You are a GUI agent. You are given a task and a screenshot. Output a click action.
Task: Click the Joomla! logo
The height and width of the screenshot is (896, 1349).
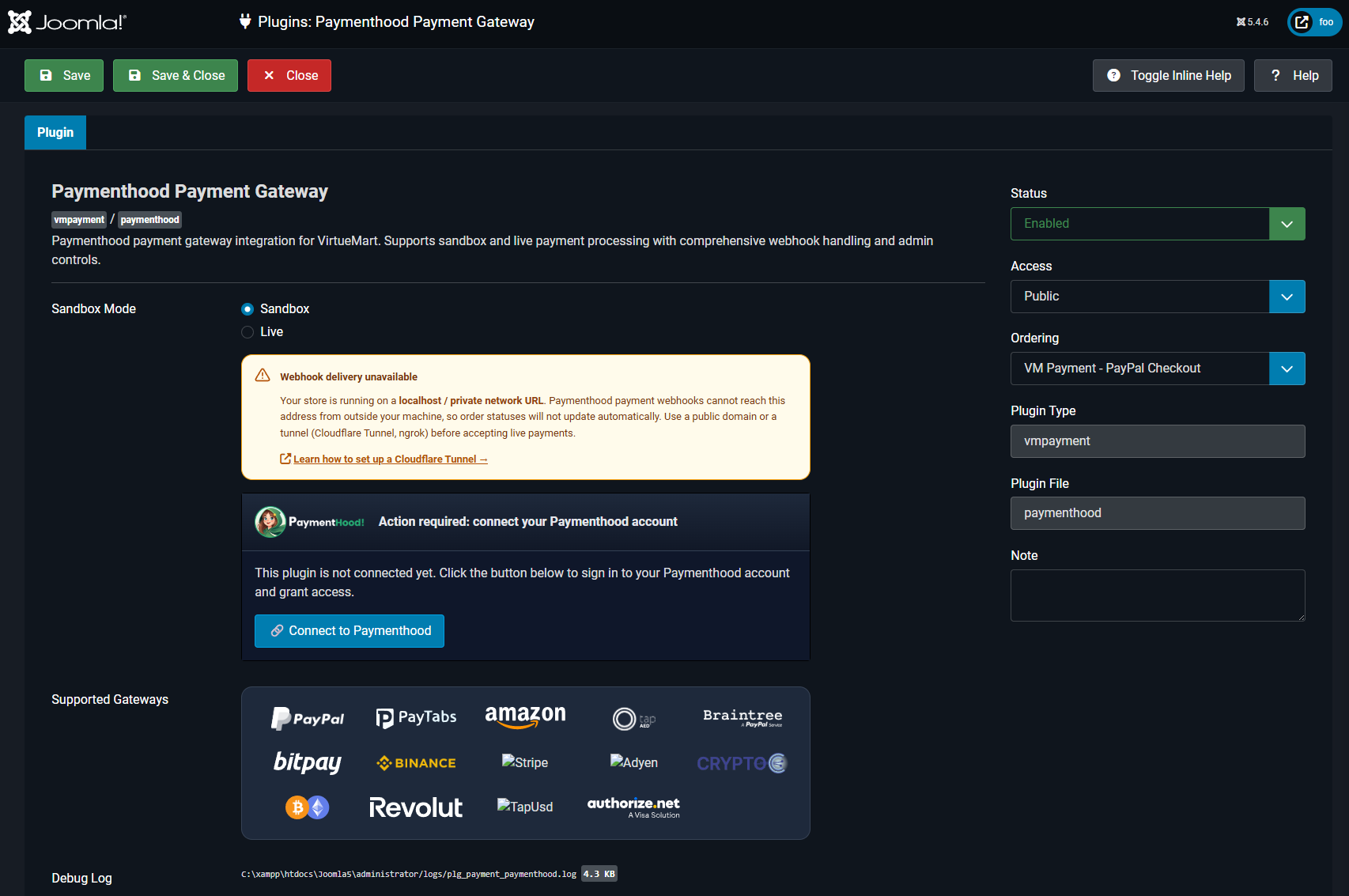67,22
